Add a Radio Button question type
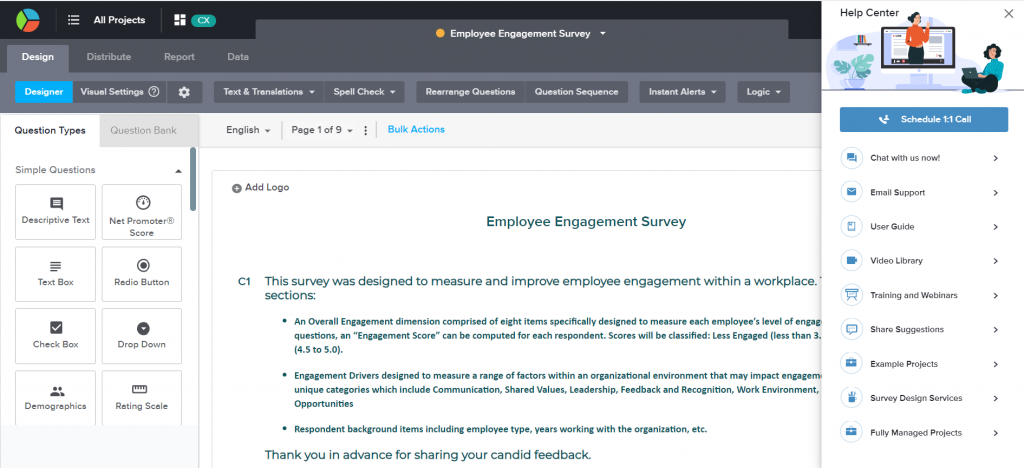 point(142,273)
